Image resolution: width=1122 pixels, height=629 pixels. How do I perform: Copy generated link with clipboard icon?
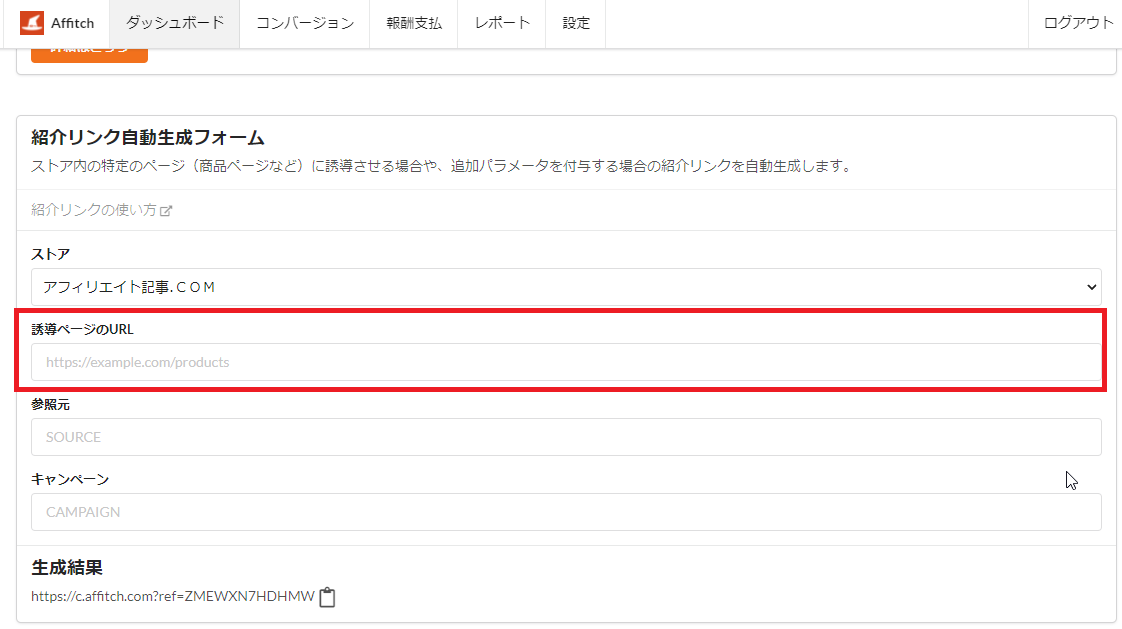(x=327, y=598)
